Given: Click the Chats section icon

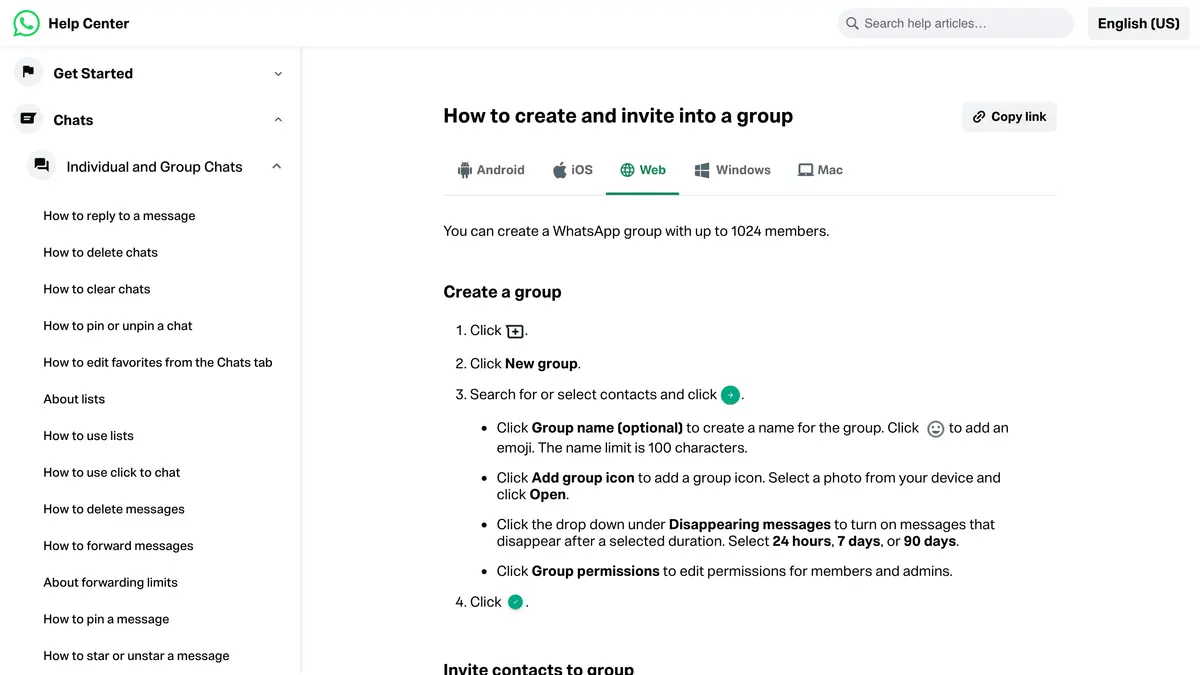Looking at the screenshot, I should pyautogui.click(x=28, y=119).
